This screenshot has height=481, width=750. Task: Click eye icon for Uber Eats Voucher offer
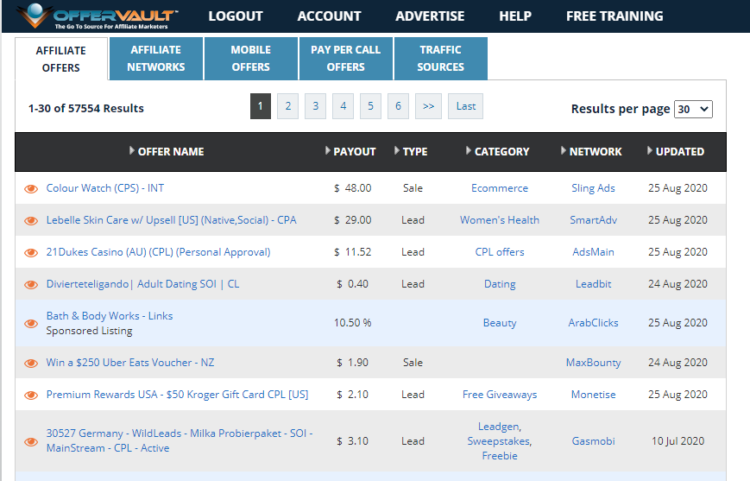(x=31, y=363)
